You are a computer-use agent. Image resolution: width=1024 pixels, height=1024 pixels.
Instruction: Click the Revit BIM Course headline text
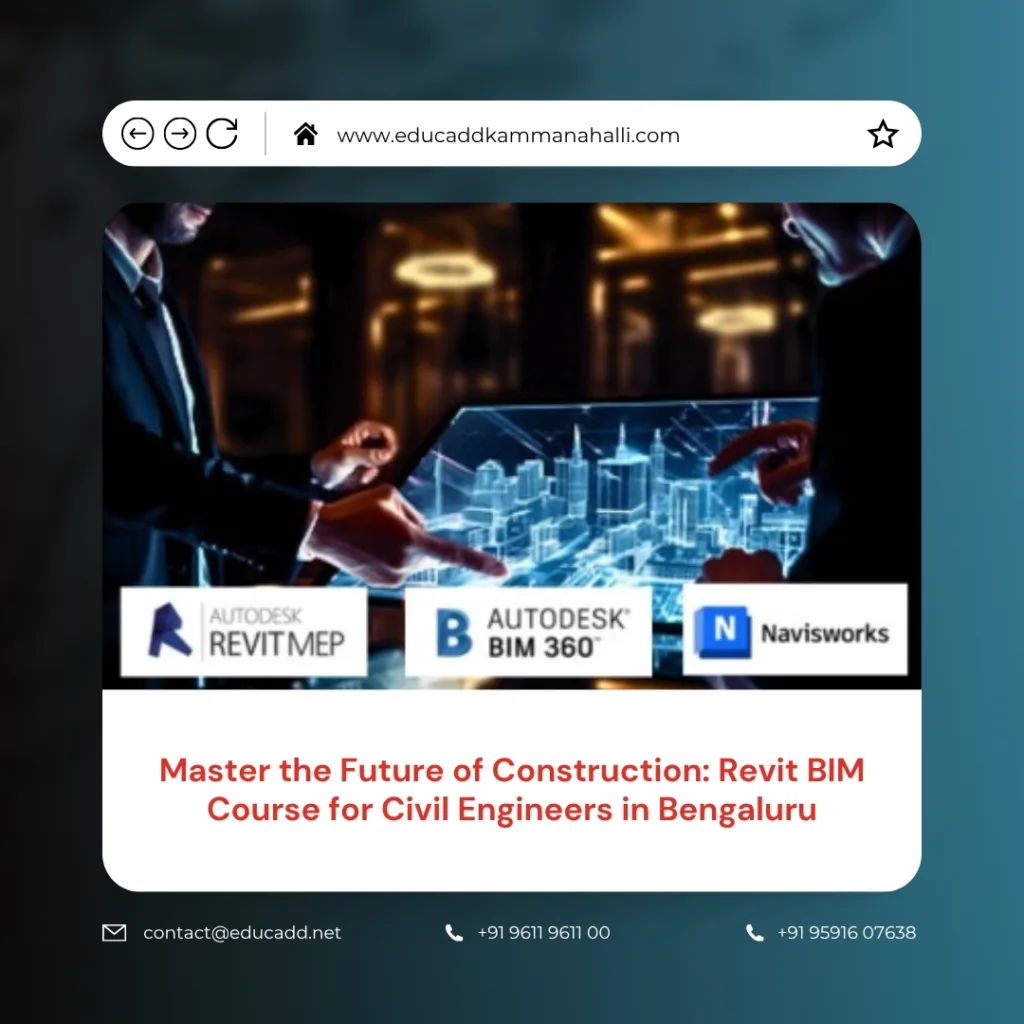tap(511, 790)
